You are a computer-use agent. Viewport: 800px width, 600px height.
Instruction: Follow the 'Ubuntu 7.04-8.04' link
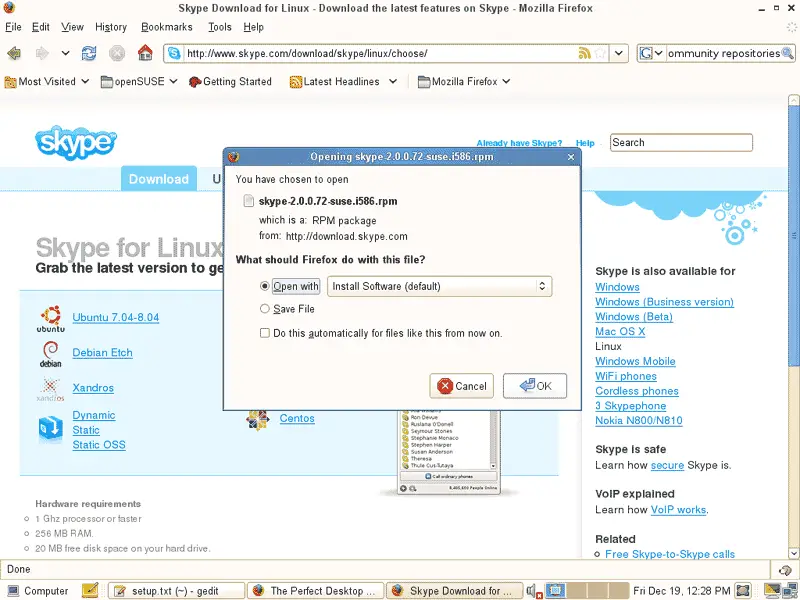116,317
